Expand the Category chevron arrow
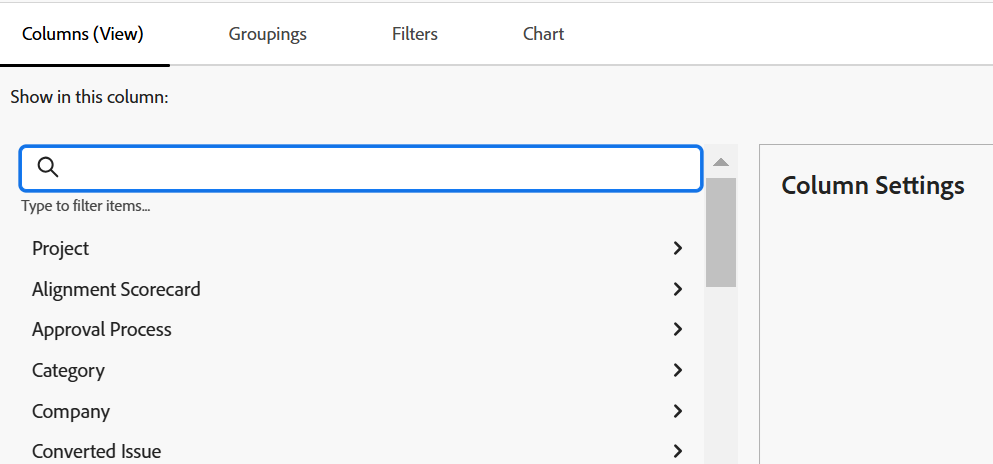Screen dimensions: 993x464 678,370
